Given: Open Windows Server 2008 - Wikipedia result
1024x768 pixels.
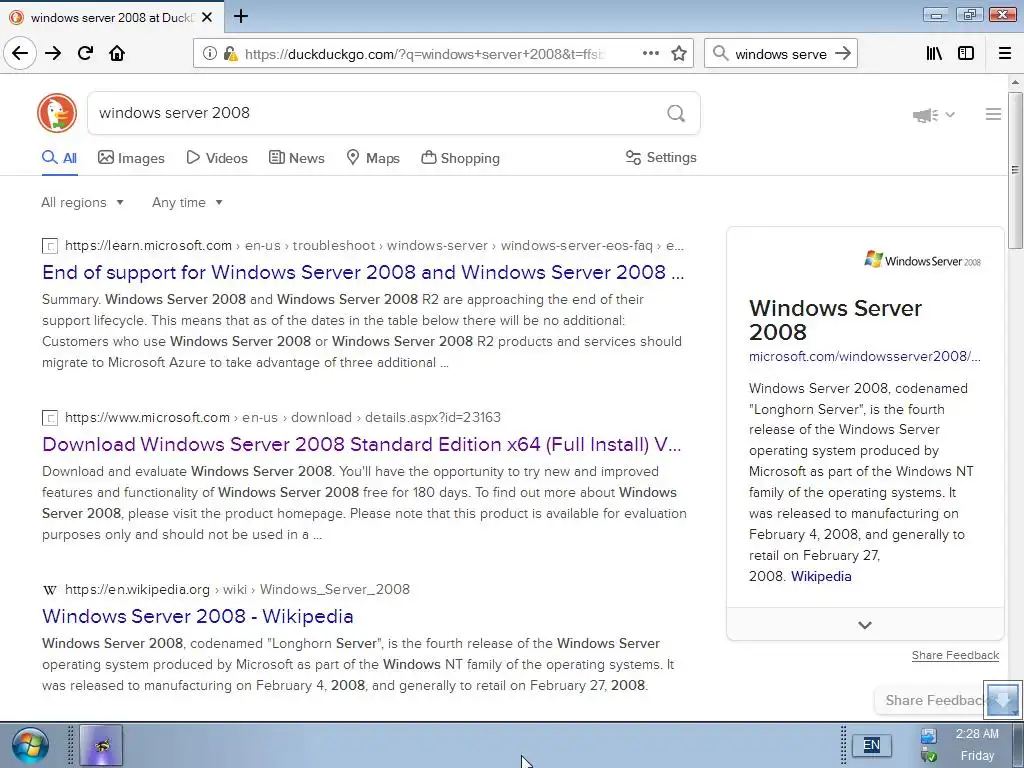Looking at the screenshot, I should pos(198,616).
